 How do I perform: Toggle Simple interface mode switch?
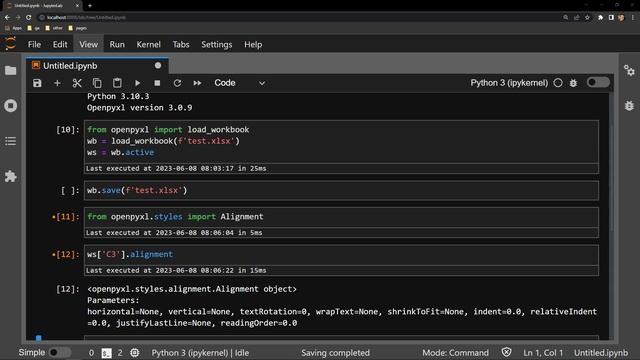click(x=59, y=353)
